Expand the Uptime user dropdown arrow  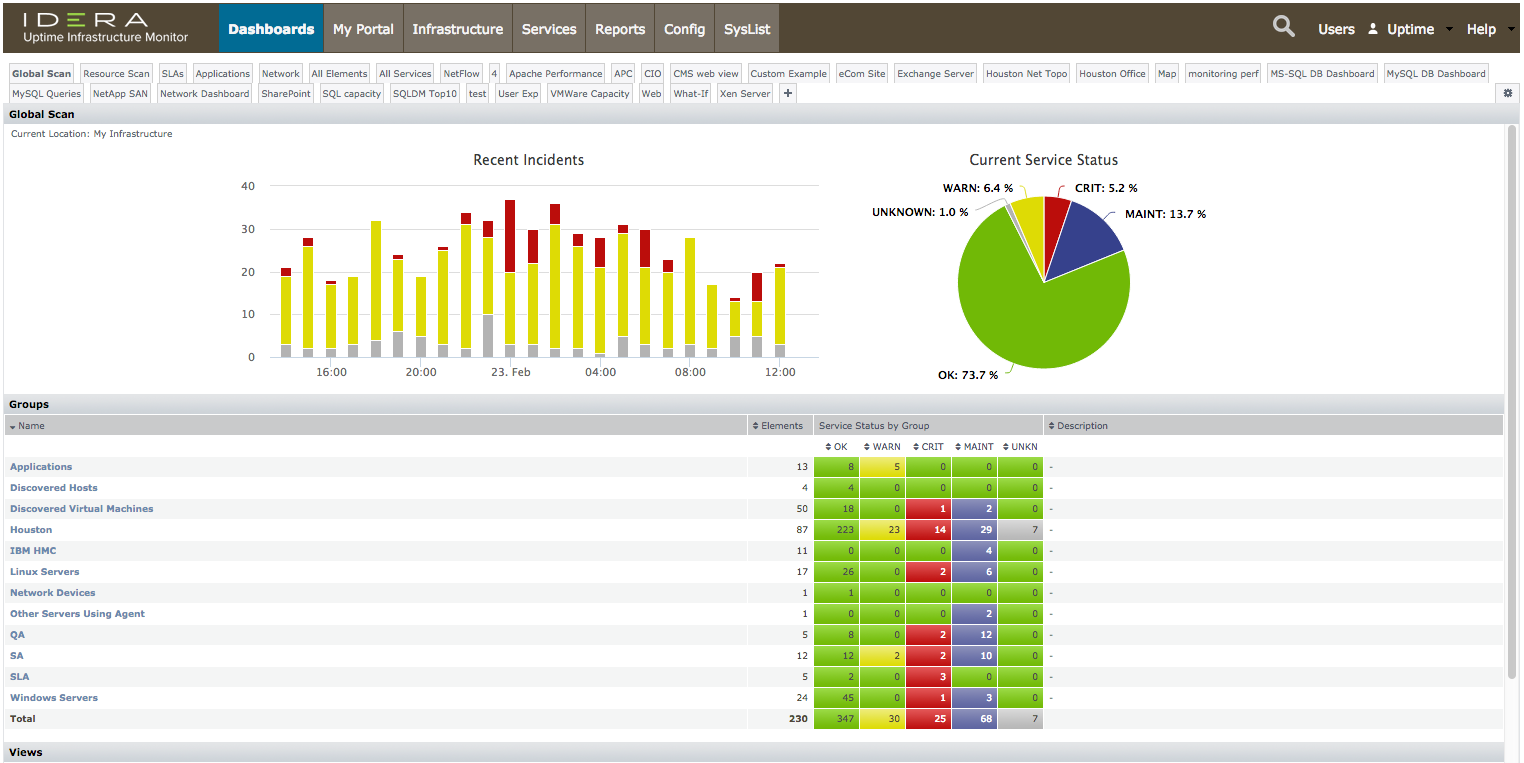(x=1449, y=29)
